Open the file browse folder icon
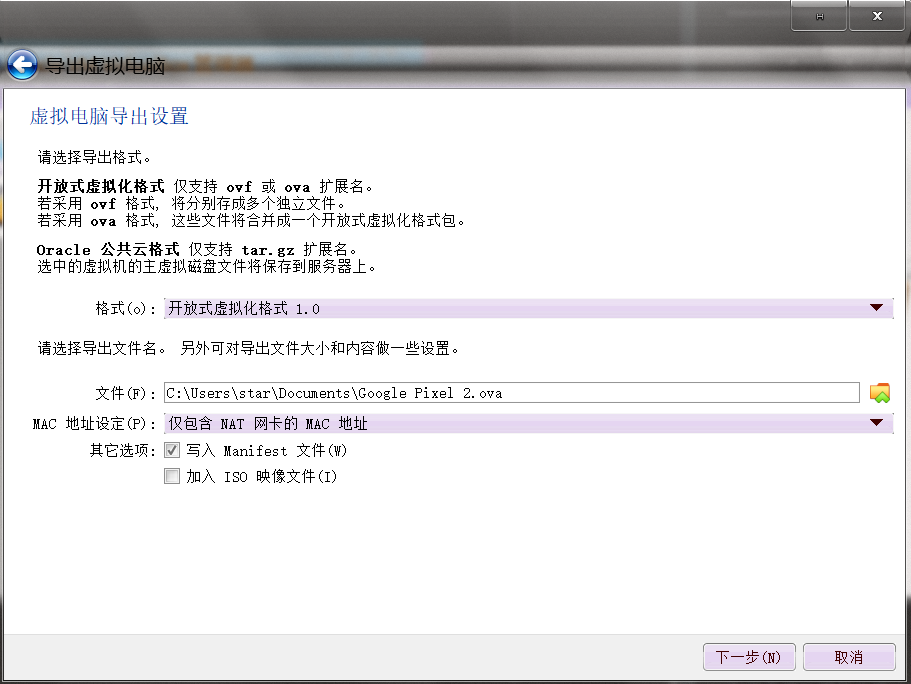Screen dimensions: 911x684 (880, 393)
